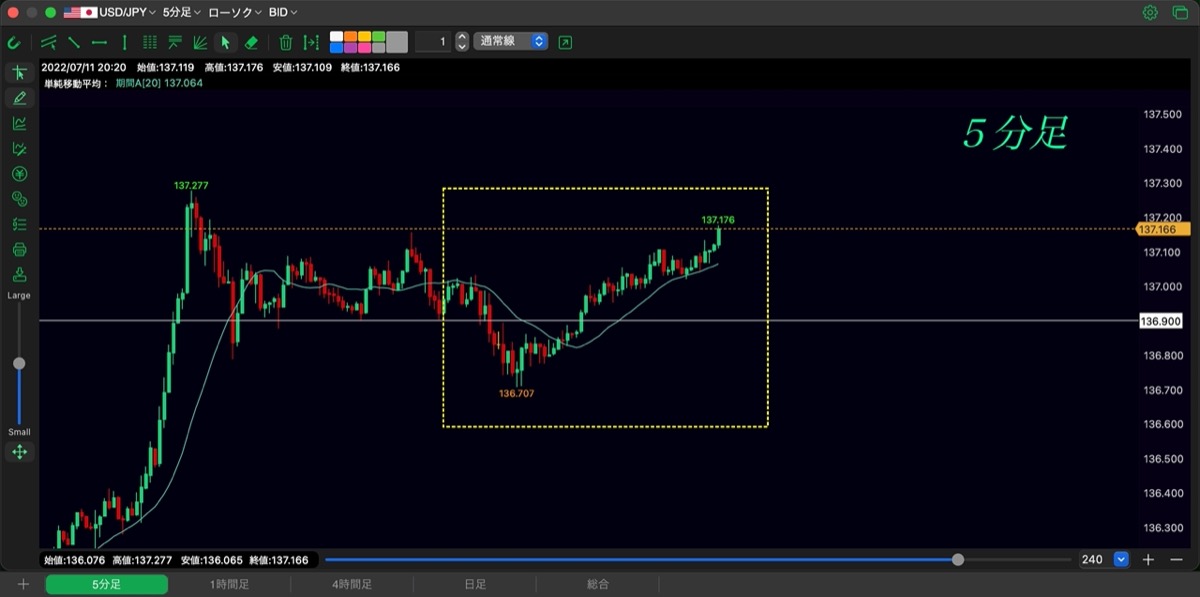Select the arrow pointer cursor tool
The image size is (1200, 597).
(225, 42)
